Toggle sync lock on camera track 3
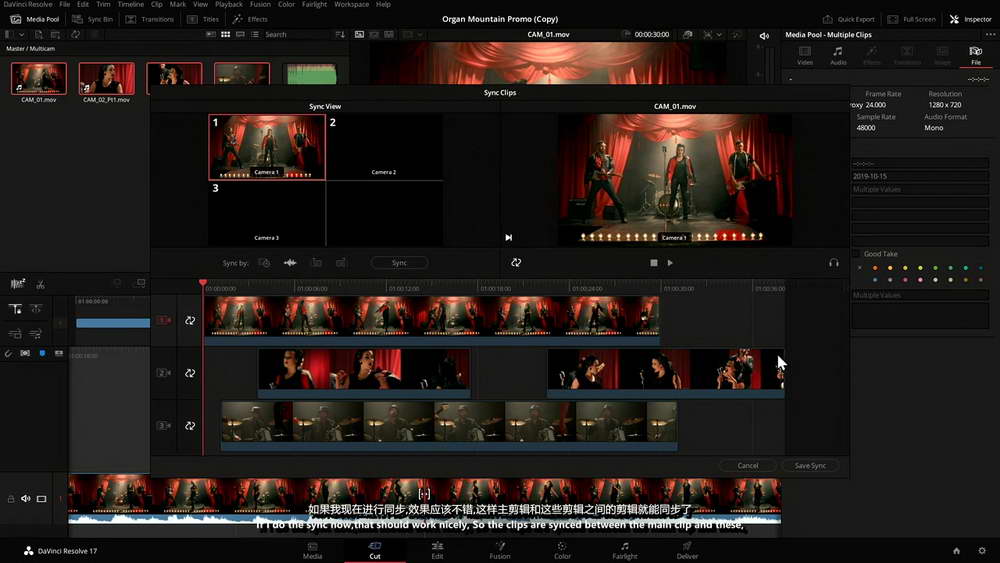Image resolution: width=1000 pixels, height=563 pixels. pos(190,426)
